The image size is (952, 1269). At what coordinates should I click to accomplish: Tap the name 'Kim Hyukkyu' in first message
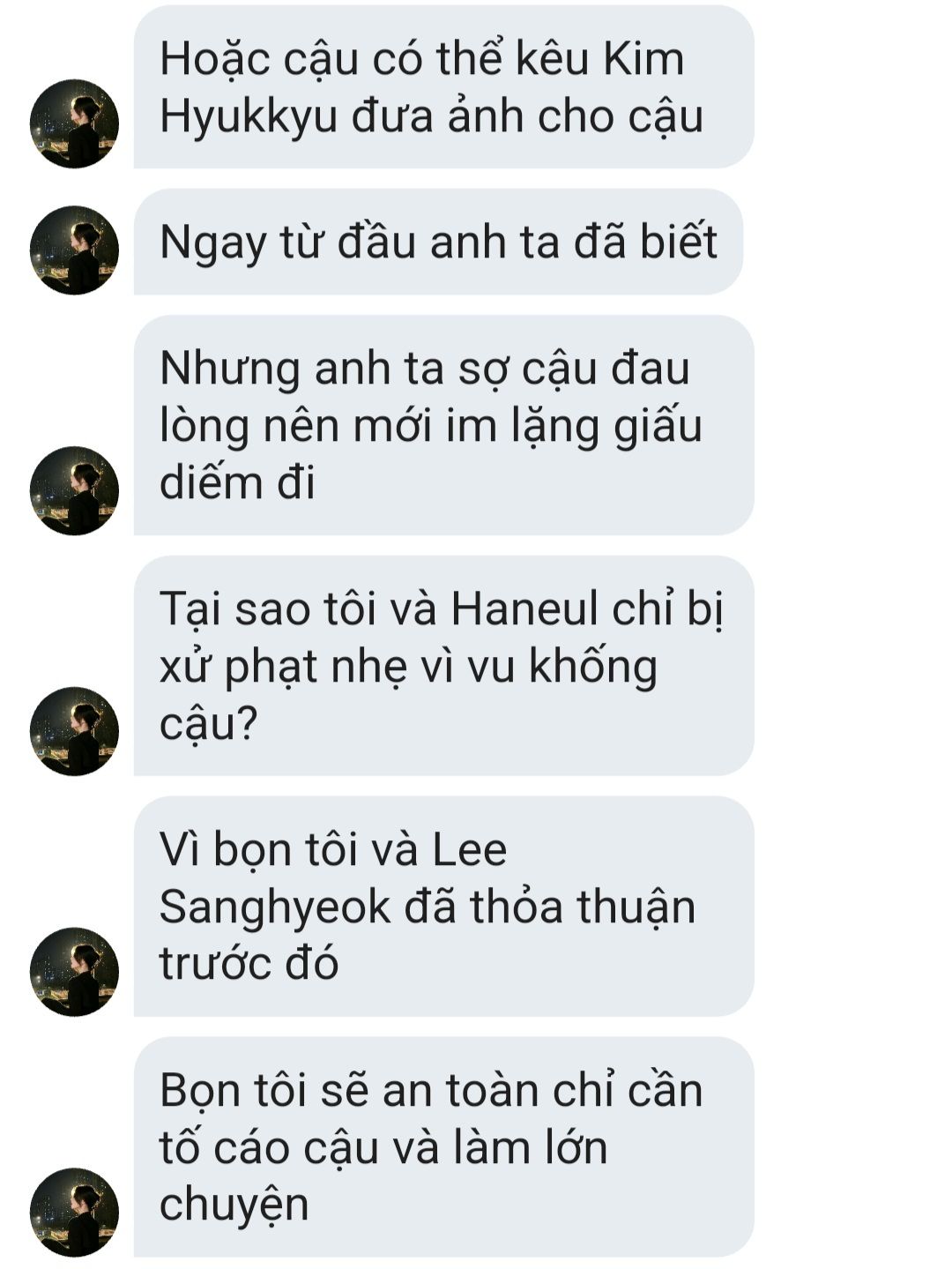[x=423, y=88]
